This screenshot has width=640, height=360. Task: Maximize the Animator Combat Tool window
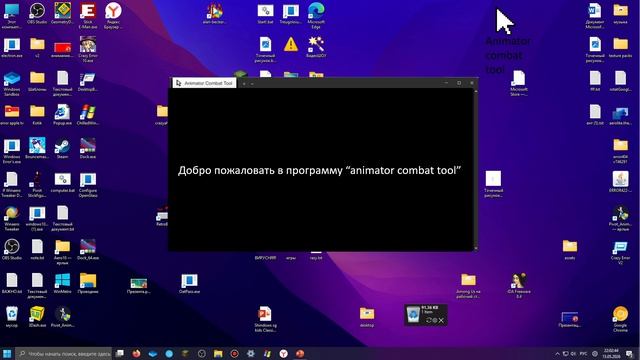(x=459, y=83)
